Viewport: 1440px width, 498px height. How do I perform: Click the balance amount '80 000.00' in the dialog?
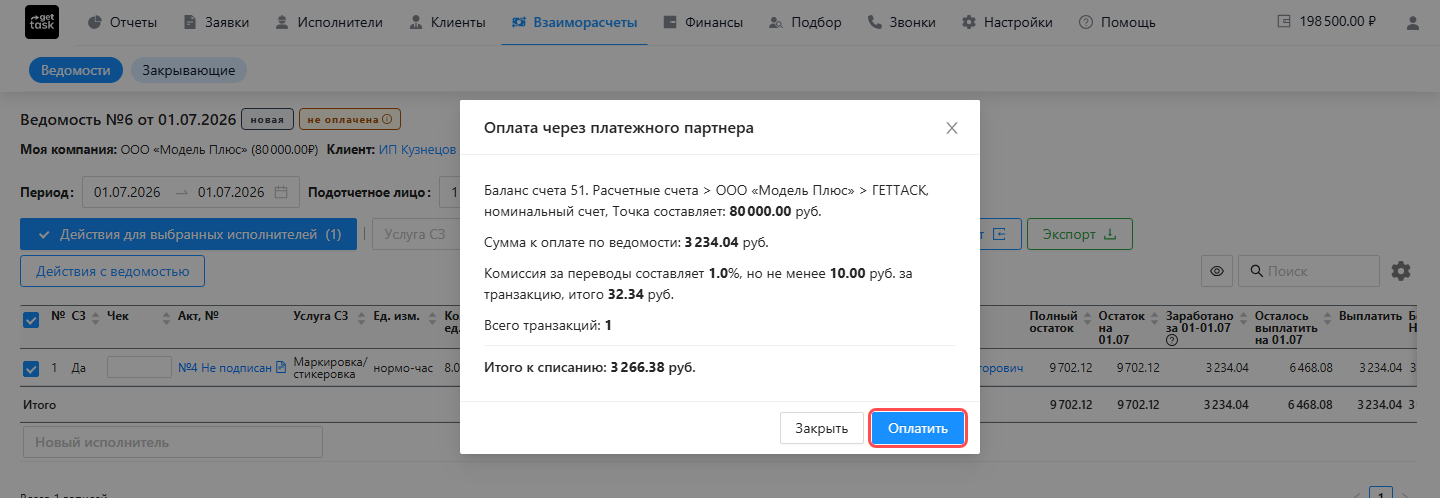coord(761,211)
